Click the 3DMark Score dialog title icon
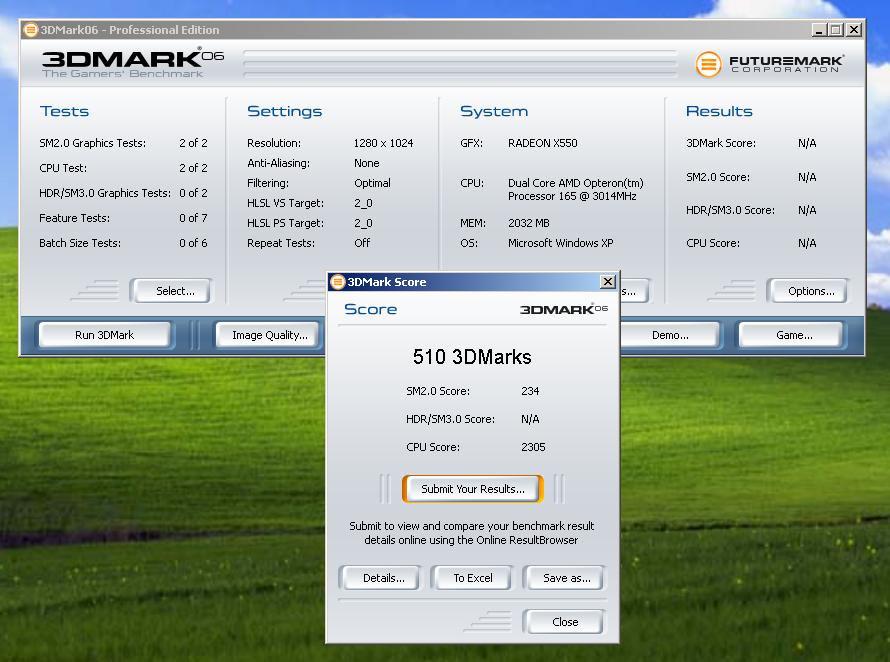Image resolution: width=890 pixels, height=662 pixels. click(x=338, y=282)
